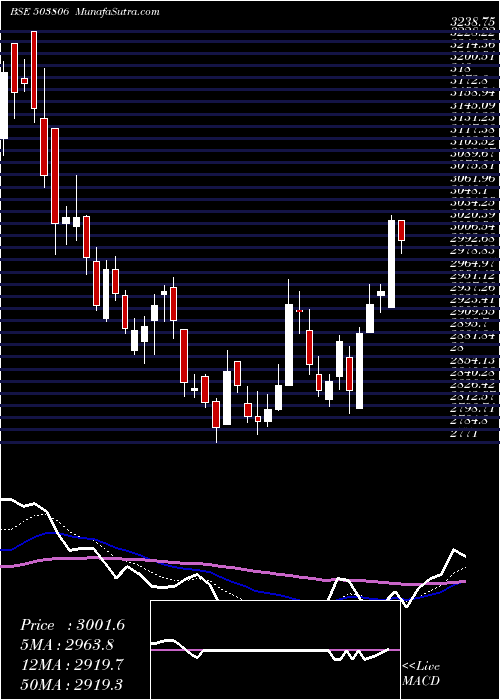Click the 12MA : 2919.7 value
The image size is (500, 700).
point(72,664)
